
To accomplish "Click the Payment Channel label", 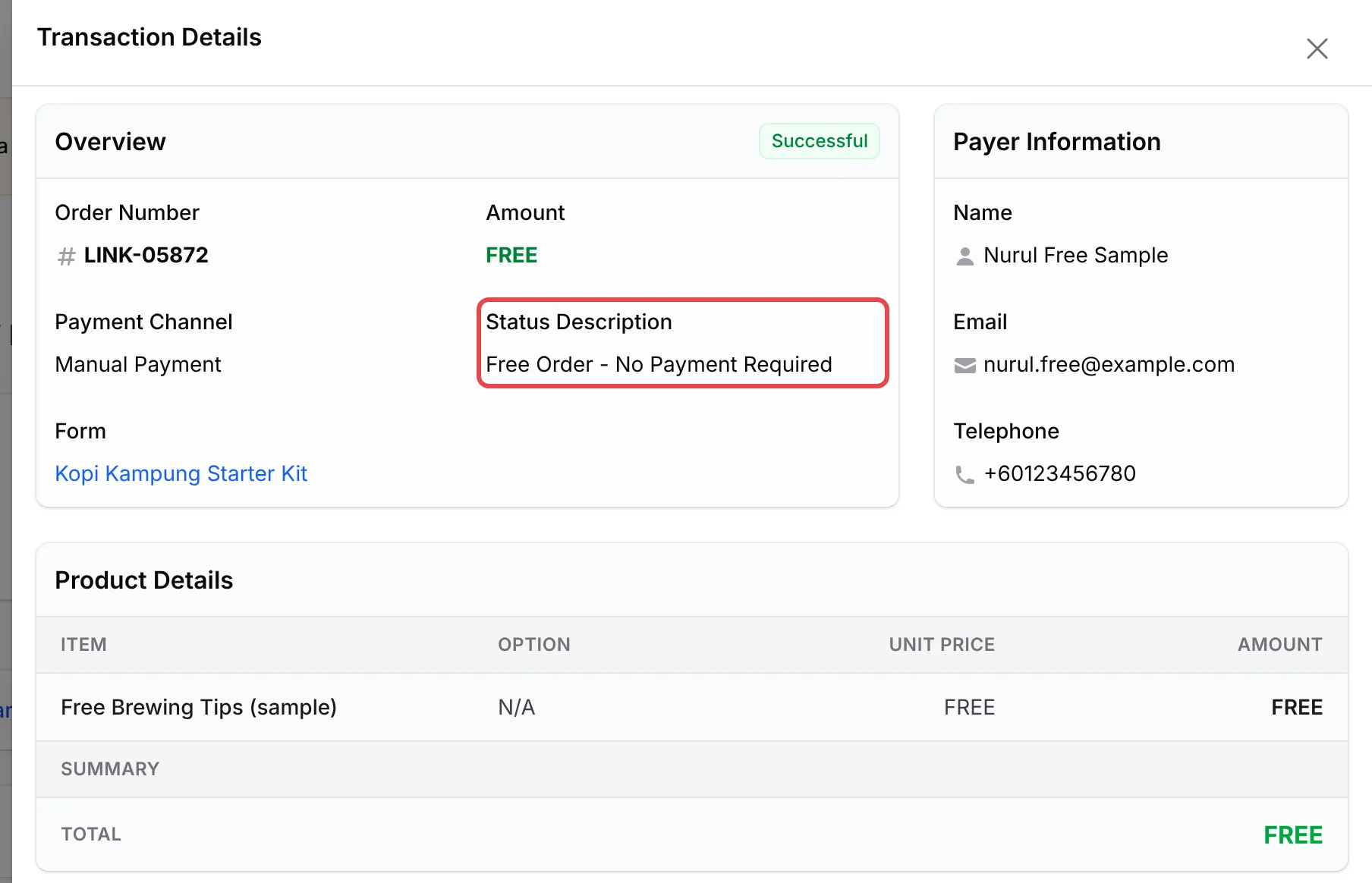I will pyautogui.click(x=143, y=322).
